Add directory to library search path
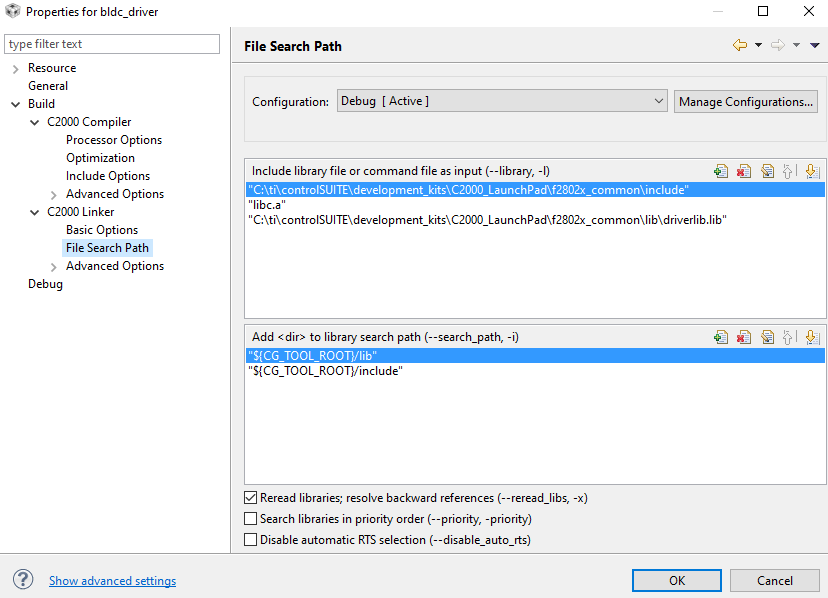This screenshot has width=828, height=598. 721,337
